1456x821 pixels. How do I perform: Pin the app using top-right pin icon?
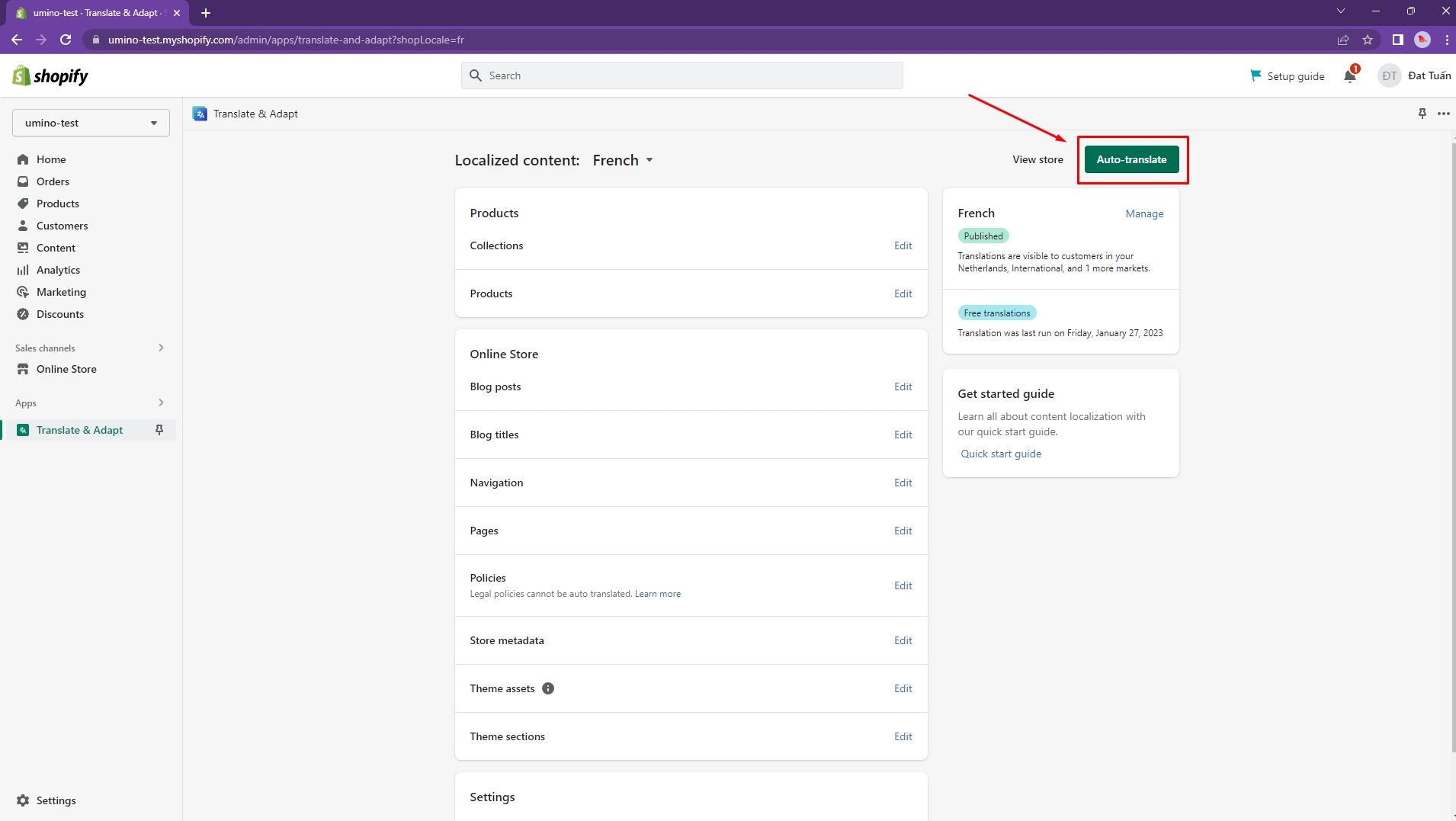(1422, 114)
